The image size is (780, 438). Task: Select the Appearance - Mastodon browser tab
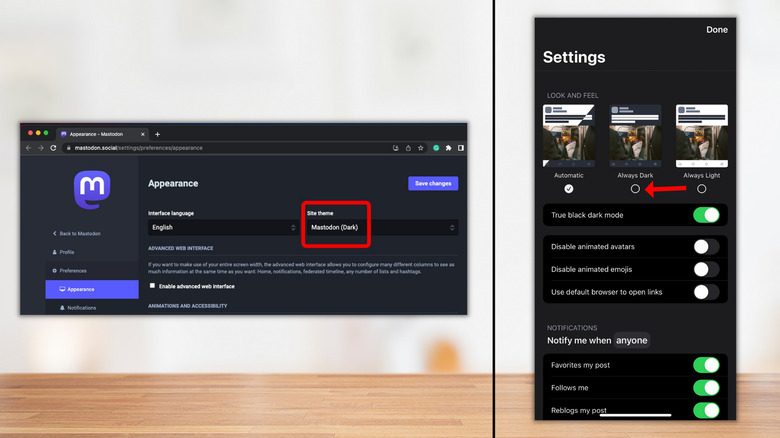(102, 134)
